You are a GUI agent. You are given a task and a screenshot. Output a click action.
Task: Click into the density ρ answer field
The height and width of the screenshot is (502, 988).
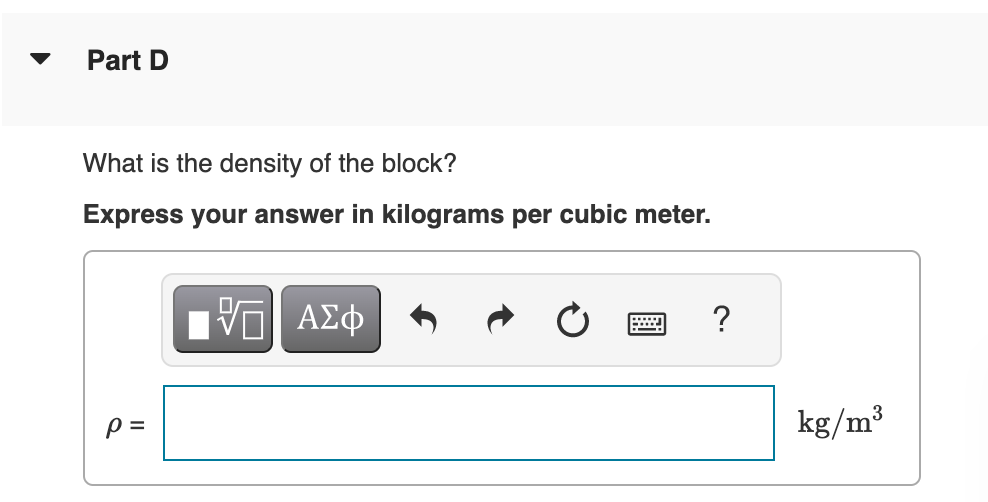469,423
